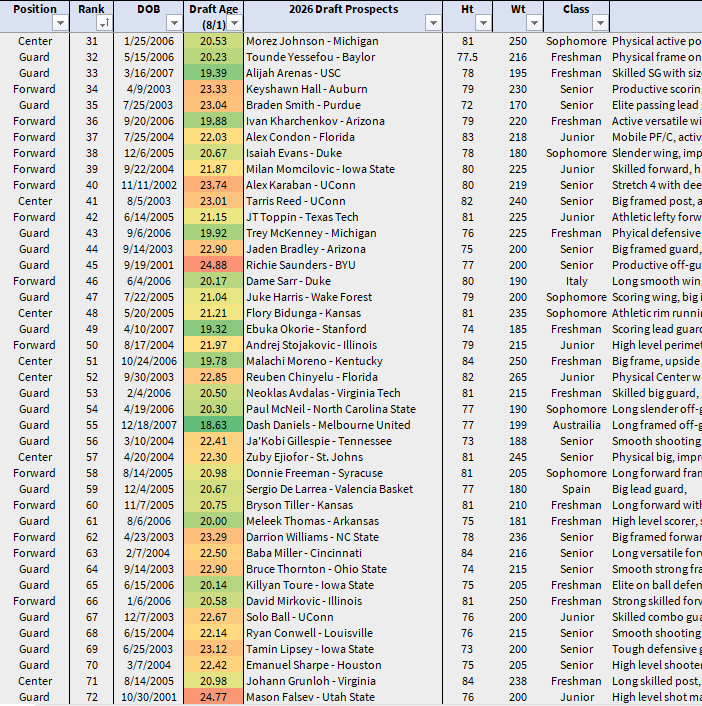Select cell Darrion Williams - NC State
Viewport: 702px width, 706px height.
(343, 537)
